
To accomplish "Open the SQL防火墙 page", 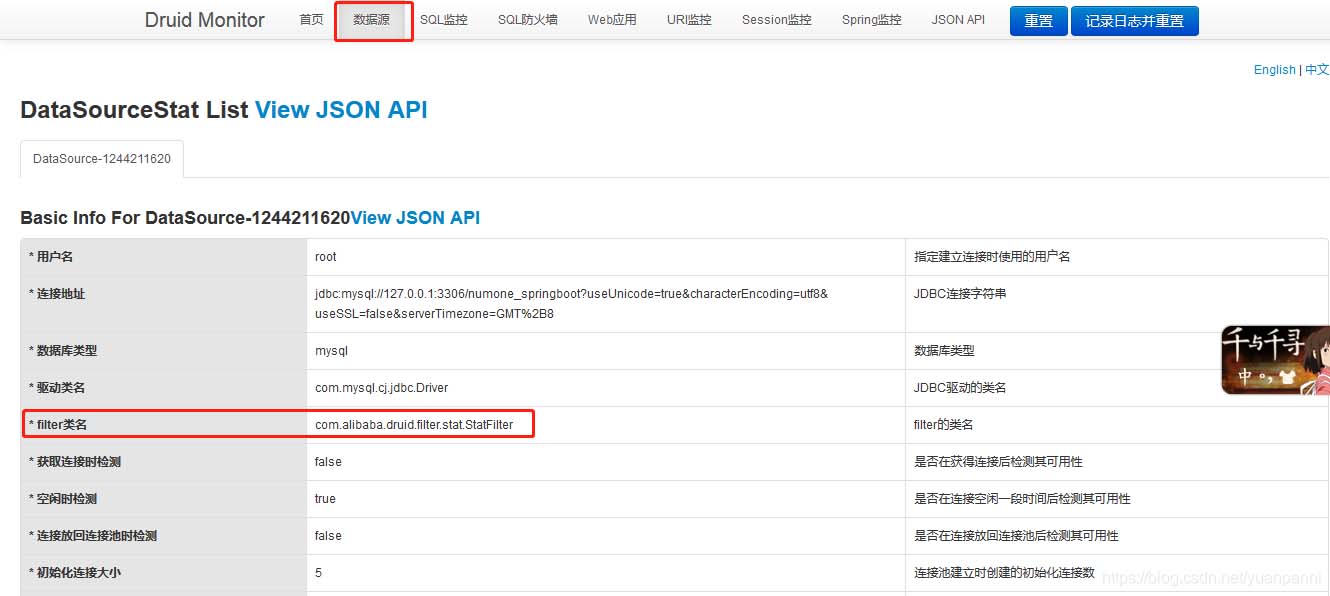I will (527, 19).
